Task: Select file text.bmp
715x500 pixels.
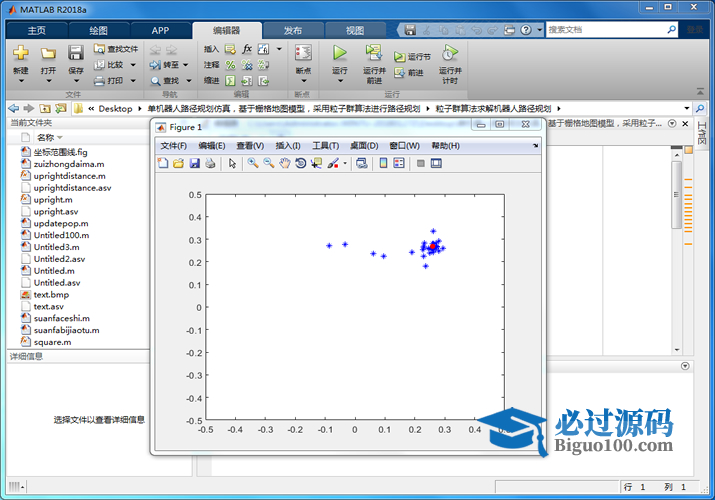Action: (51, 294)
